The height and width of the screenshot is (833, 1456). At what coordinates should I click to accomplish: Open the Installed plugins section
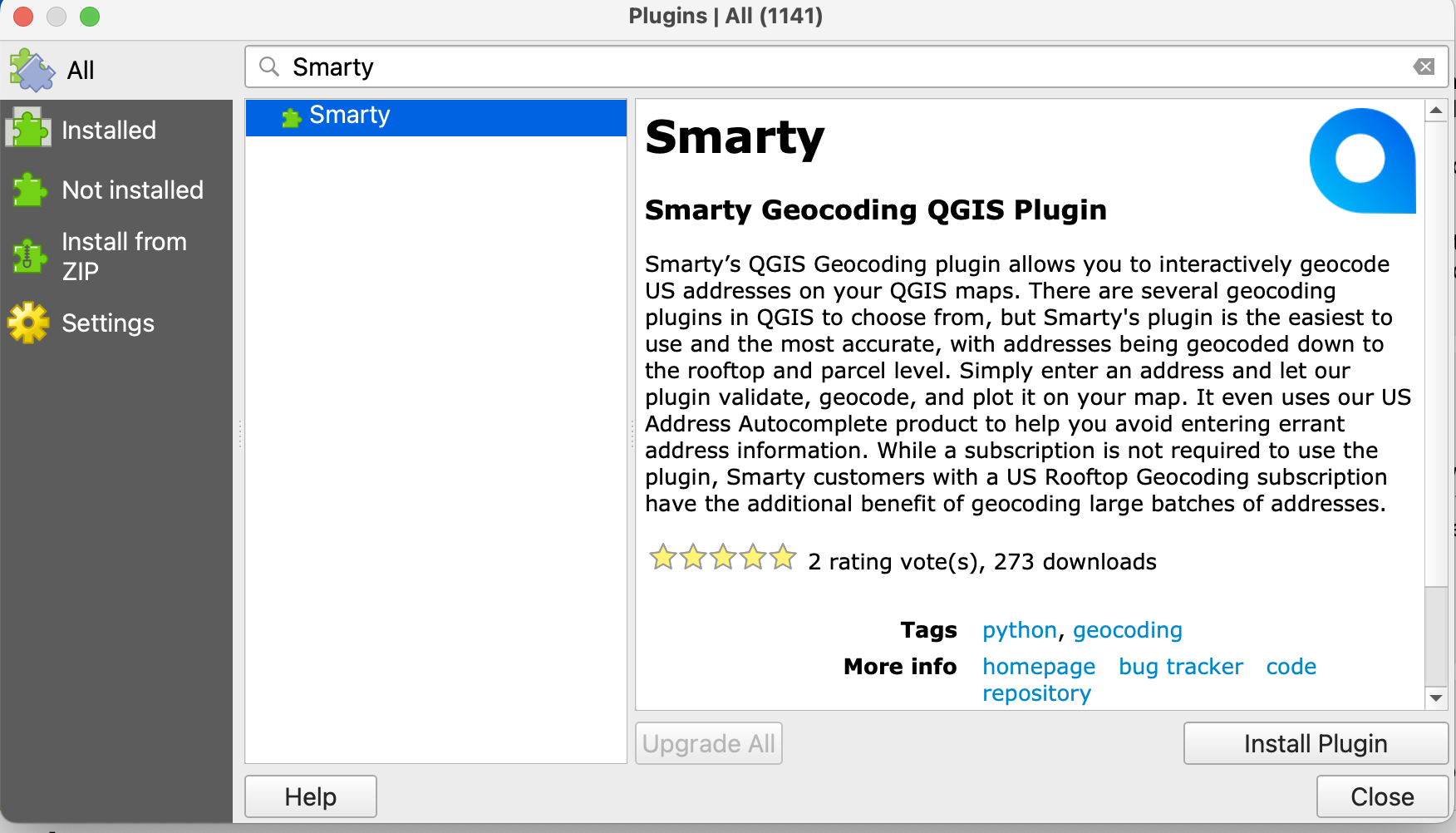click(x=108, y=130)
